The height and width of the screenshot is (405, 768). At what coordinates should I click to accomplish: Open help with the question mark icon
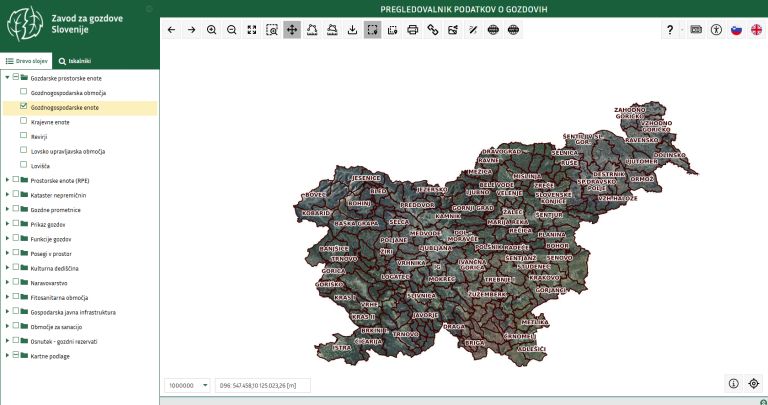670,30
